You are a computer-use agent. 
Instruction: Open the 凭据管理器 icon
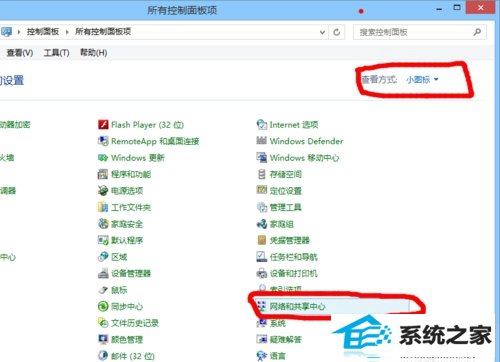262,240
